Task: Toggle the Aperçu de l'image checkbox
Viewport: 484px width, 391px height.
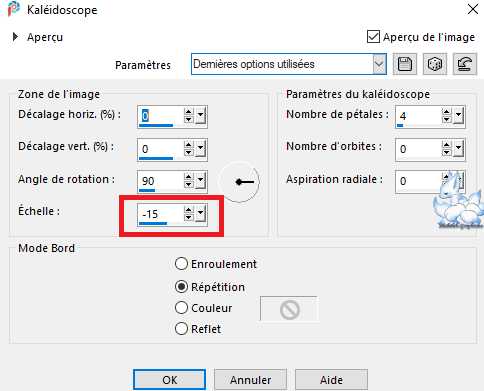Action: (373, 37)
